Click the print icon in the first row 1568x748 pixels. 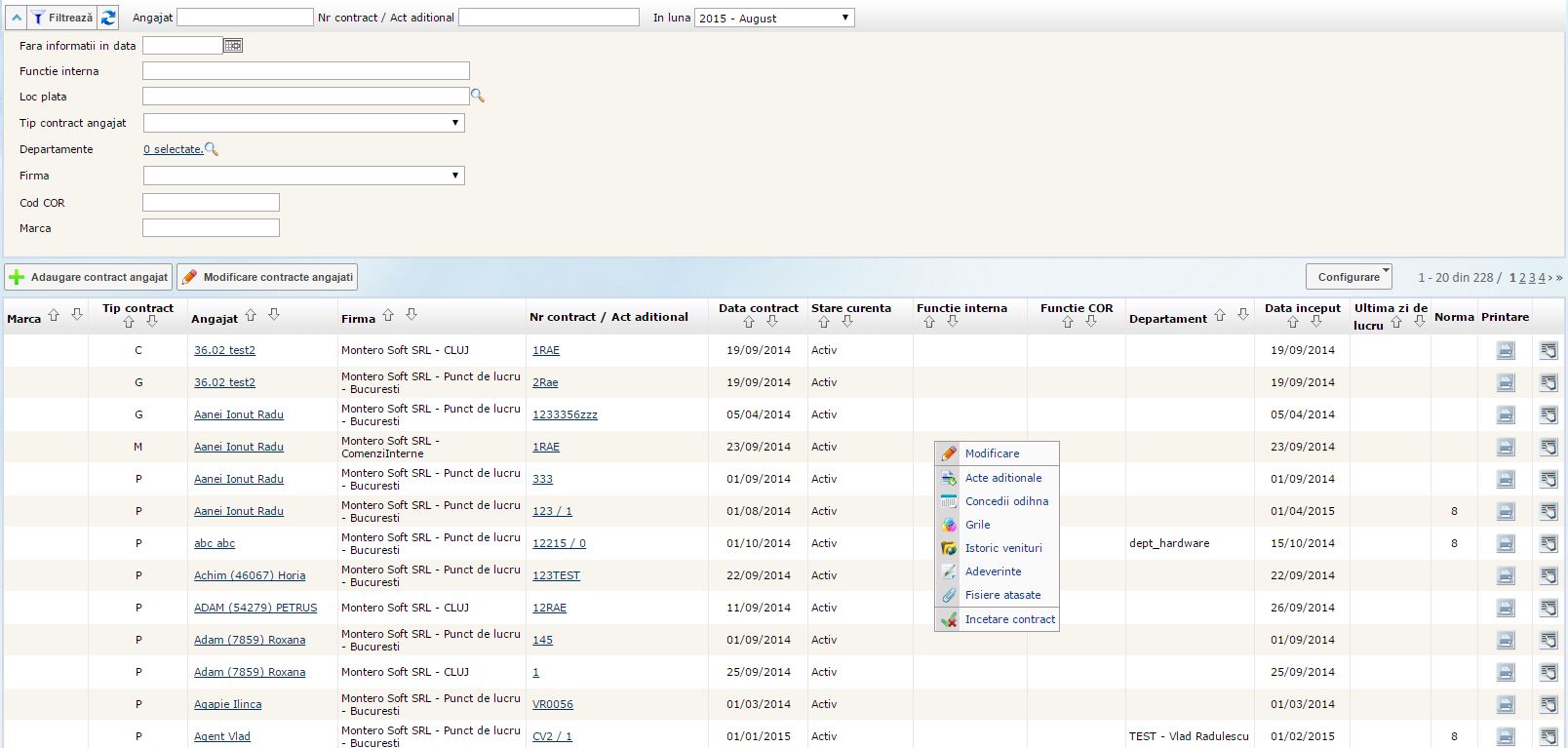[1506, 351]
